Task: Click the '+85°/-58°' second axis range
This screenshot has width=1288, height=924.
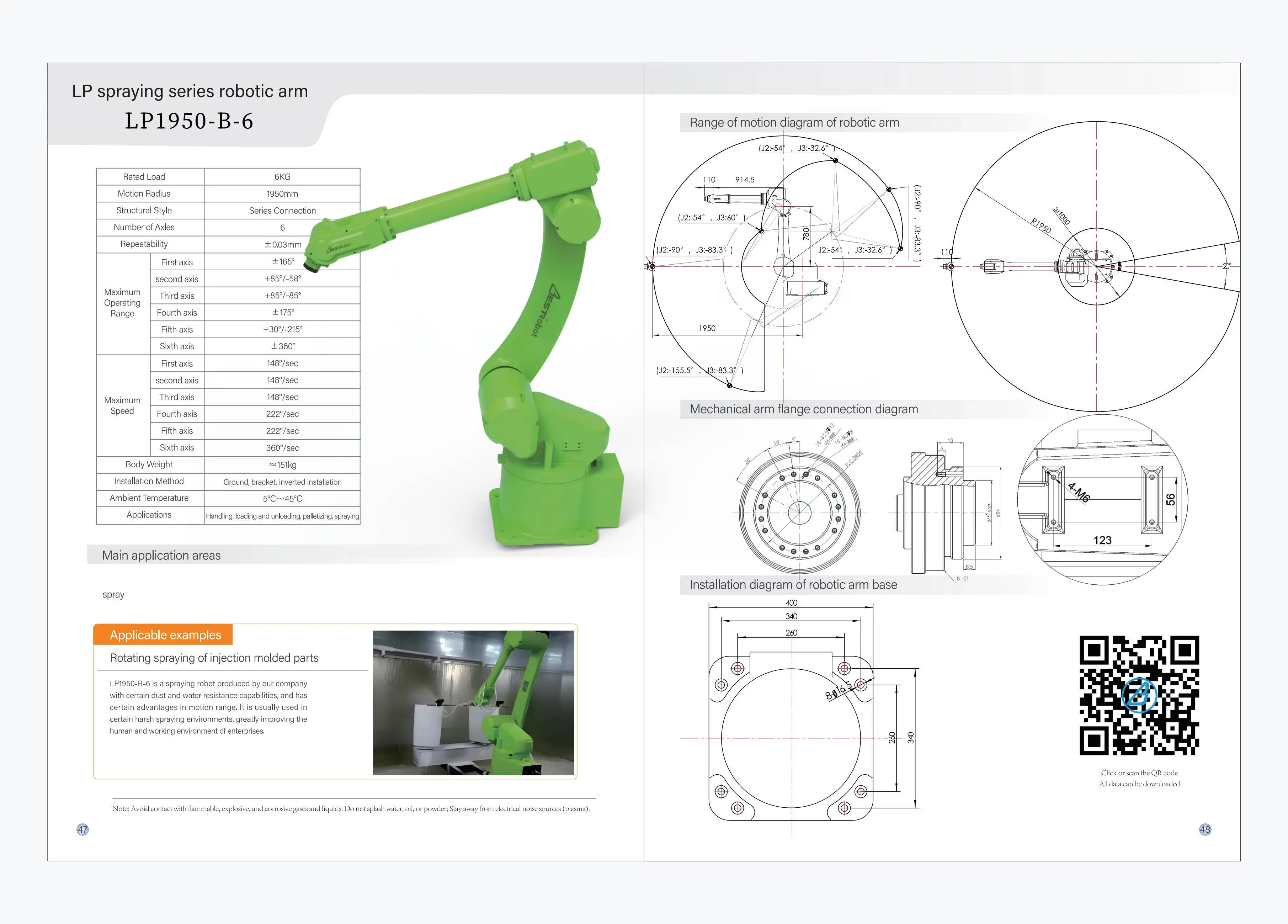Action: point(282,279)
